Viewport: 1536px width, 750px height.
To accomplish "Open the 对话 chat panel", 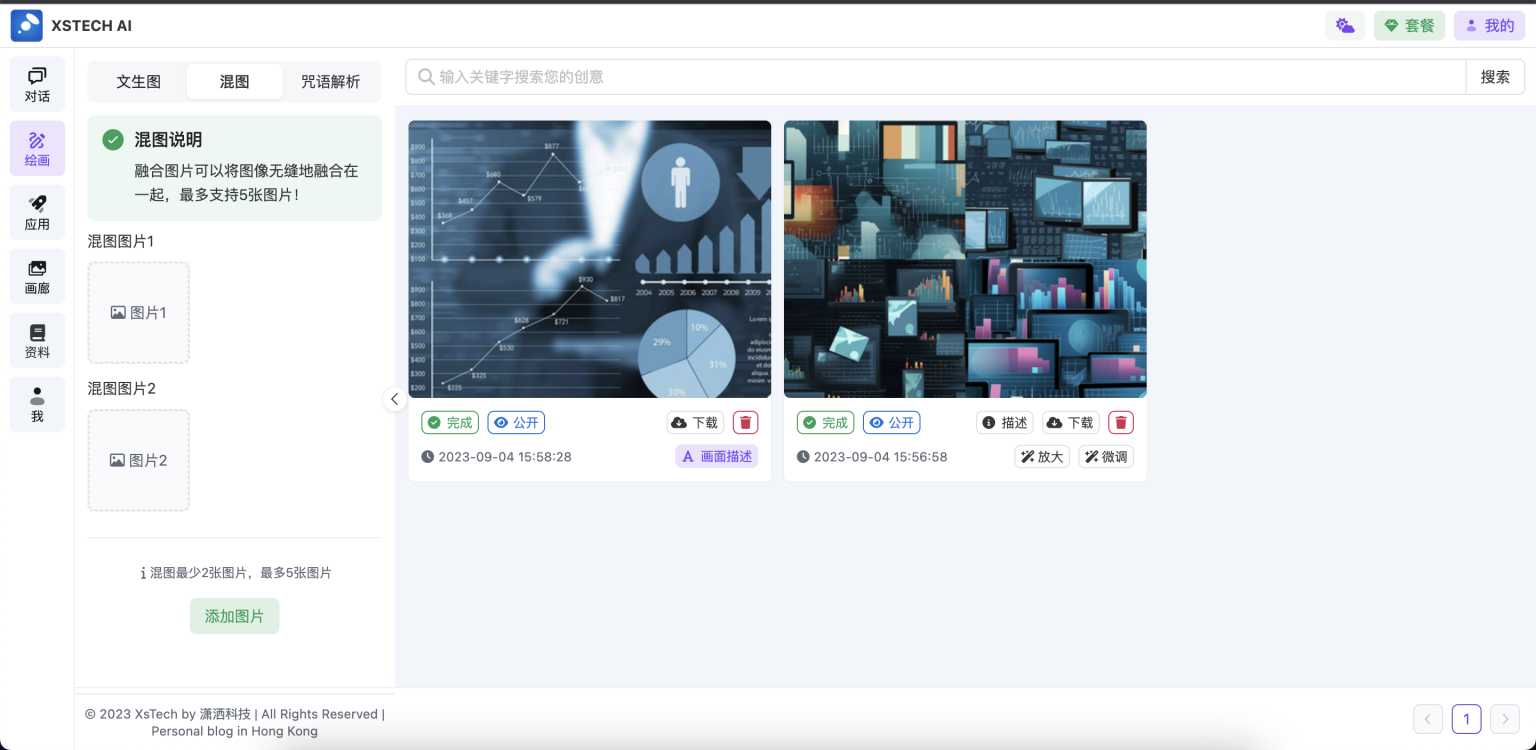I will [x=37, y=83].
